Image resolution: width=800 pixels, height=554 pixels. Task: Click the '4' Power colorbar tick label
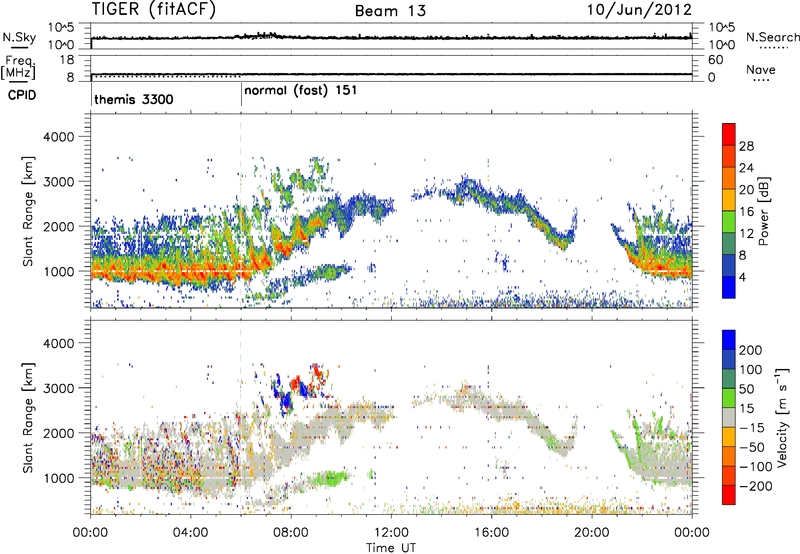tap(743, 277)
